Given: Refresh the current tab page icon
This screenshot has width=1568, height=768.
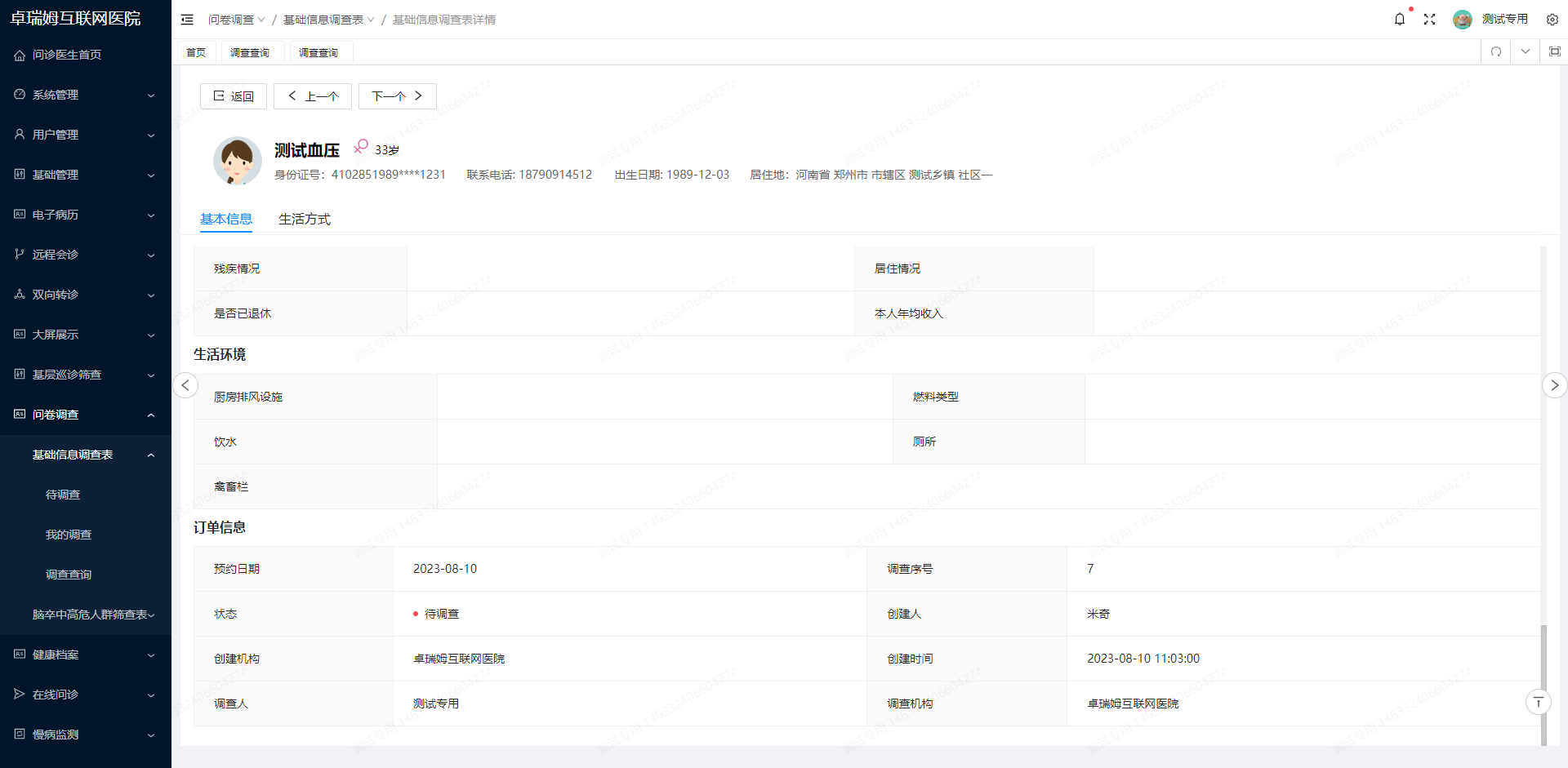Looking at the screenshot, I should (x=1496, y=51).
